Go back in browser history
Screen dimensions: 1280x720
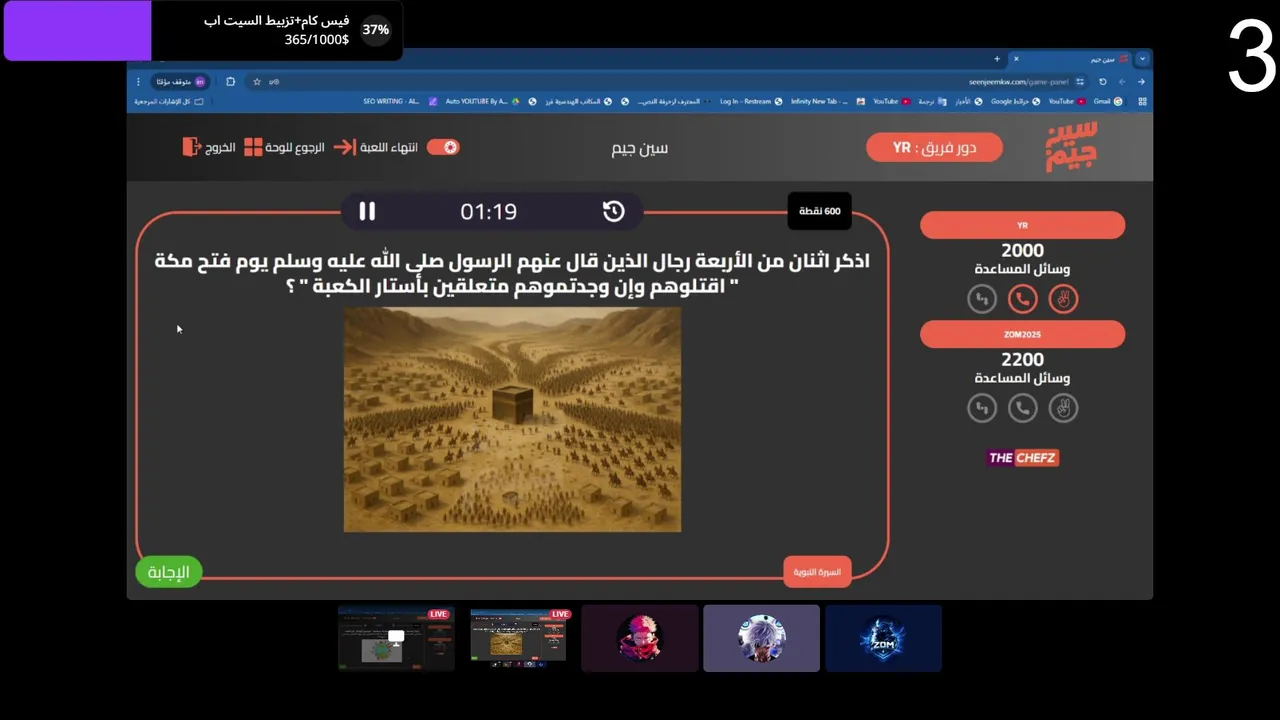[1141, 82]
